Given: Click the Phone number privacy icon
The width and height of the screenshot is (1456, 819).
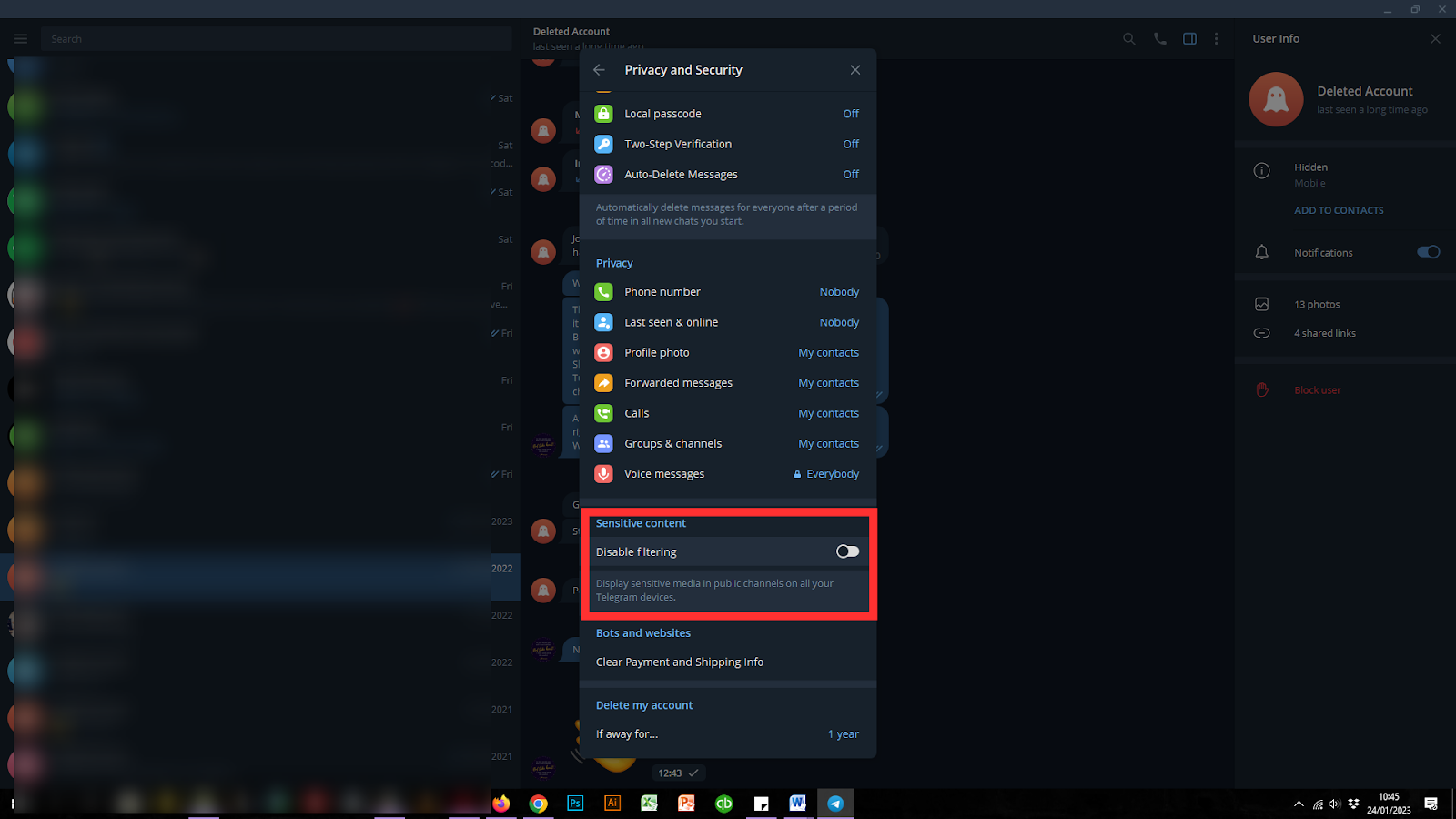Looking at the screenshot, I should [603, 292].
